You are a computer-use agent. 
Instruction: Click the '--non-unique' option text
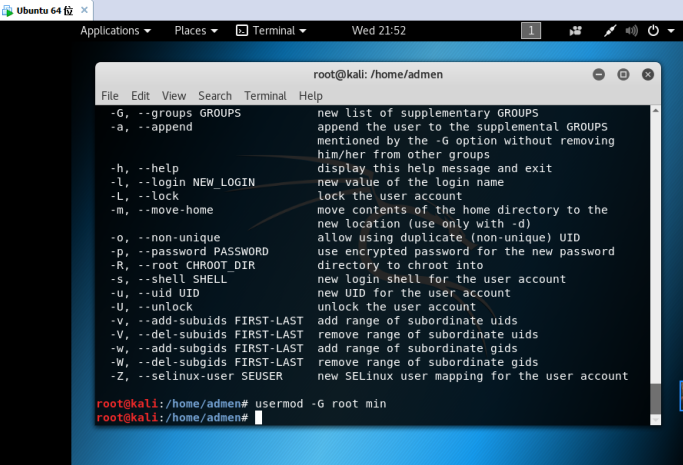coord(179,238)
